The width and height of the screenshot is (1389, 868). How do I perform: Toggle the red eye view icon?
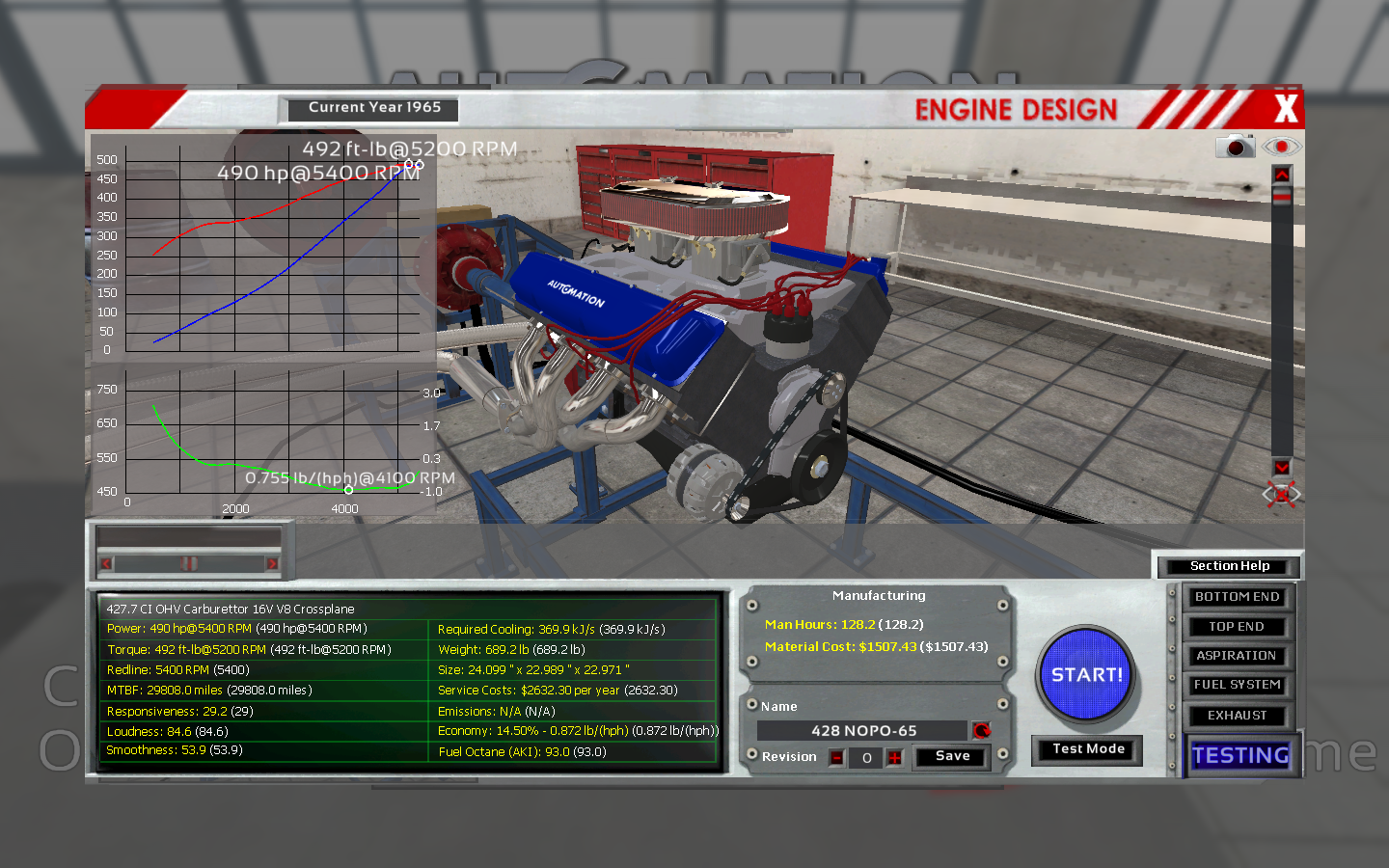click(x=1282, y=147)
